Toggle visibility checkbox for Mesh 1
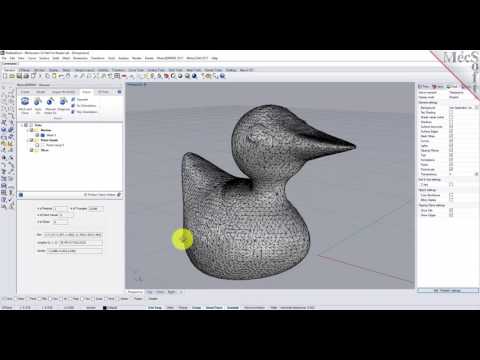This screenshot has height=360, width=480. pyautogui.click(x=37, y=135)
